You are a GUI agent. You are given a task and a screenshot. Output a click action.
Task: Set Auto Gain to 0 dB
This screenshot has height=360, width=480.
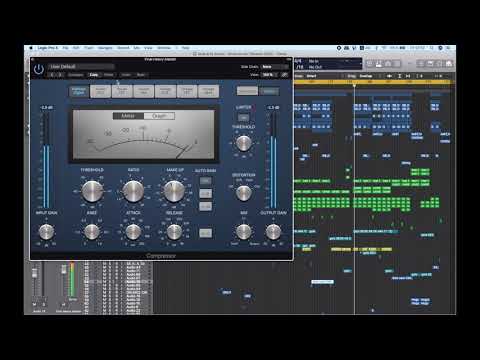205,194
